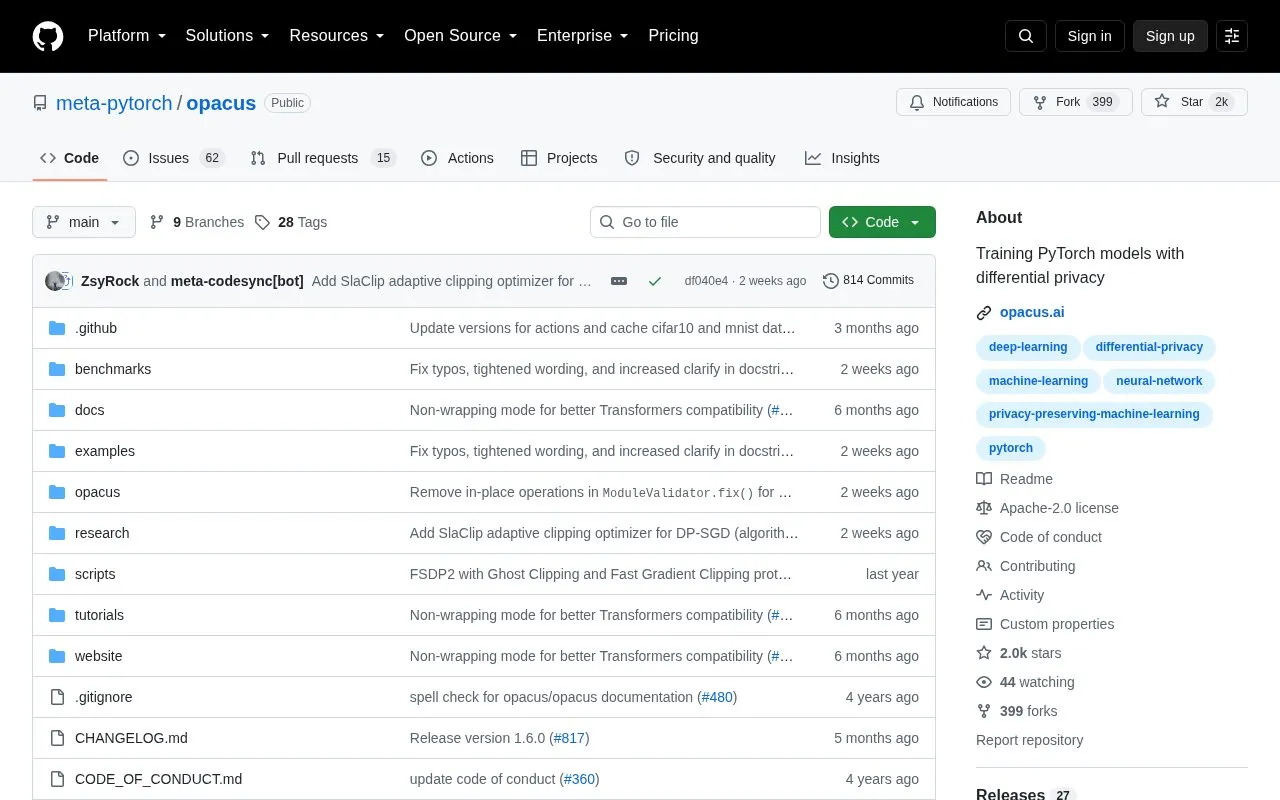Open the Pricing page link
This screenshot has width=1280, height=800.
coord(673,36)
